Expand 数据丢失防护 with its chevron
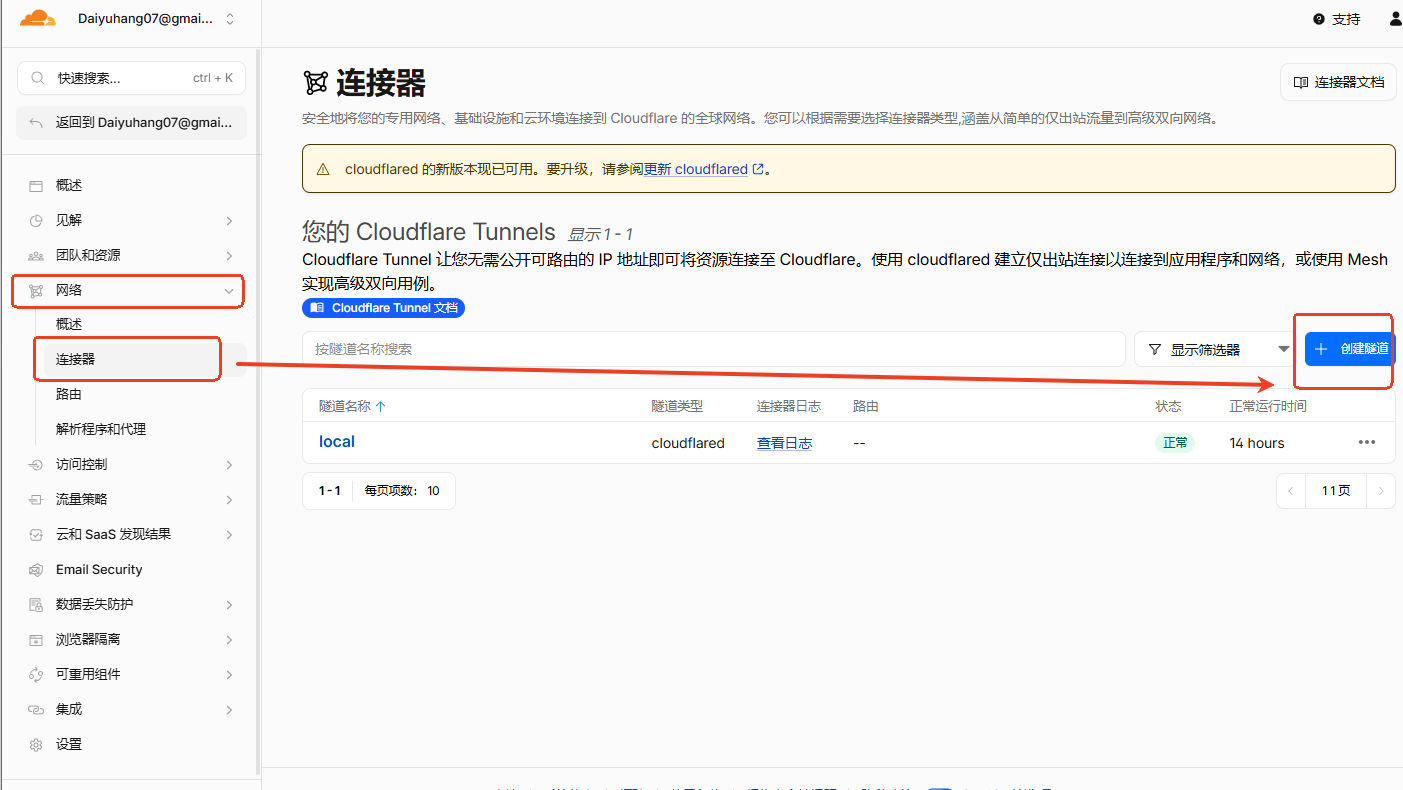The height and width of the screenshot is (790, 1403). coord(229,605)
